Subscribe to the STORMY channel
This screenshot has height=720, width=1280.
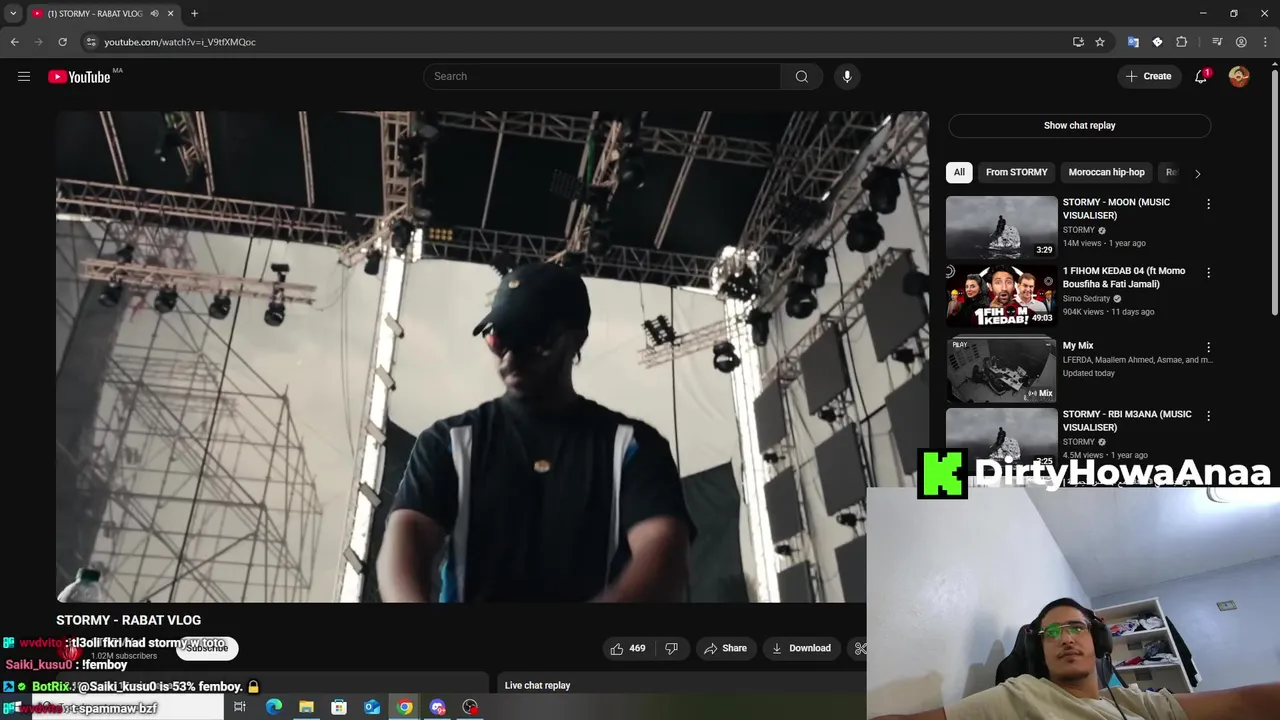(x=207, y=648)
